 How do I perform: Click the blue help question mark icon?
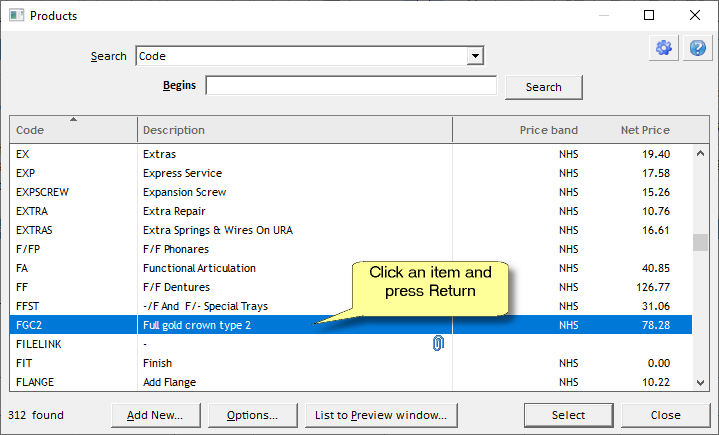click(696, 49)
